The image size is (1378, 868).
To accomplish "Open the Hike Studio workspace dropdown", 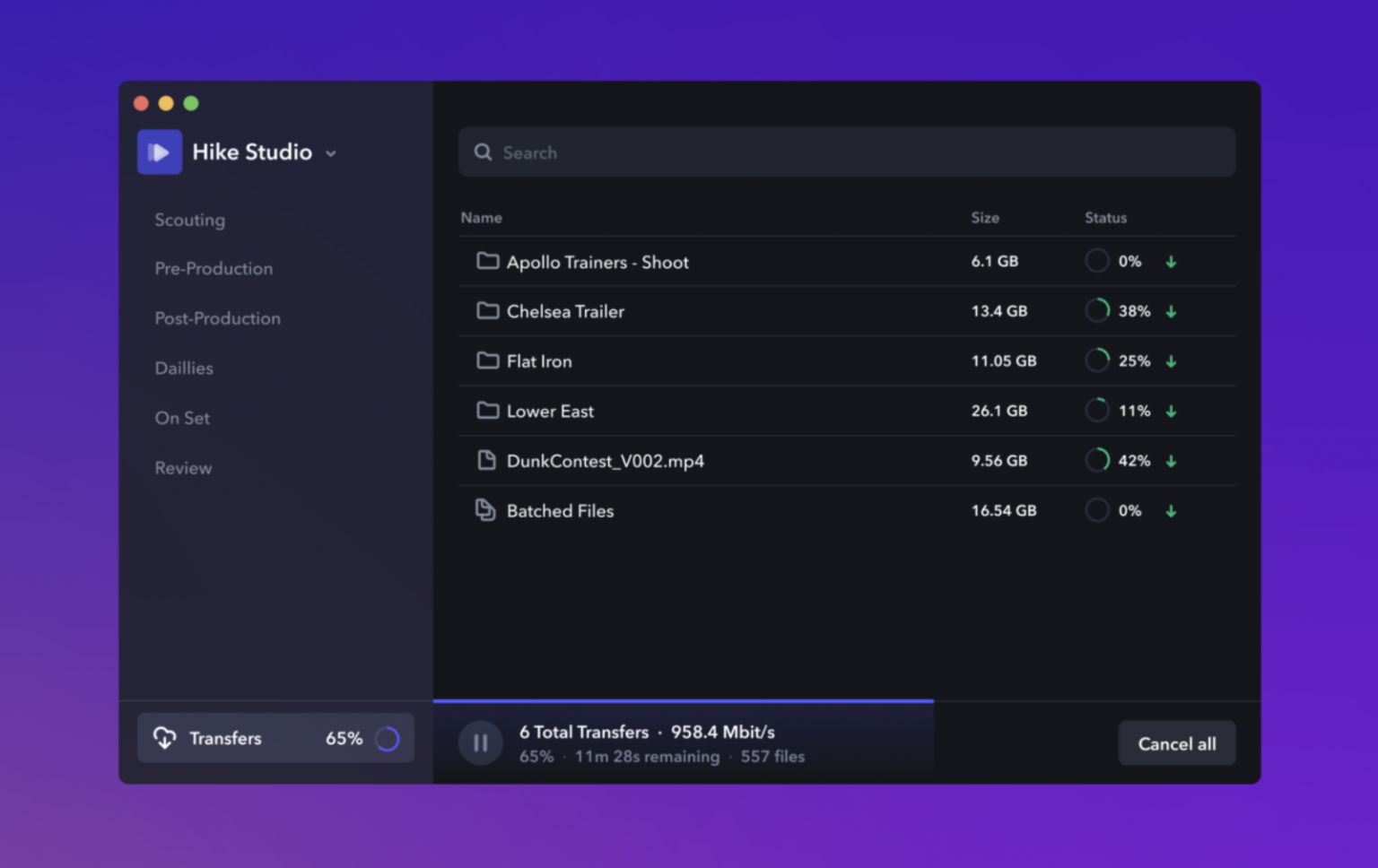I will 330,153.
